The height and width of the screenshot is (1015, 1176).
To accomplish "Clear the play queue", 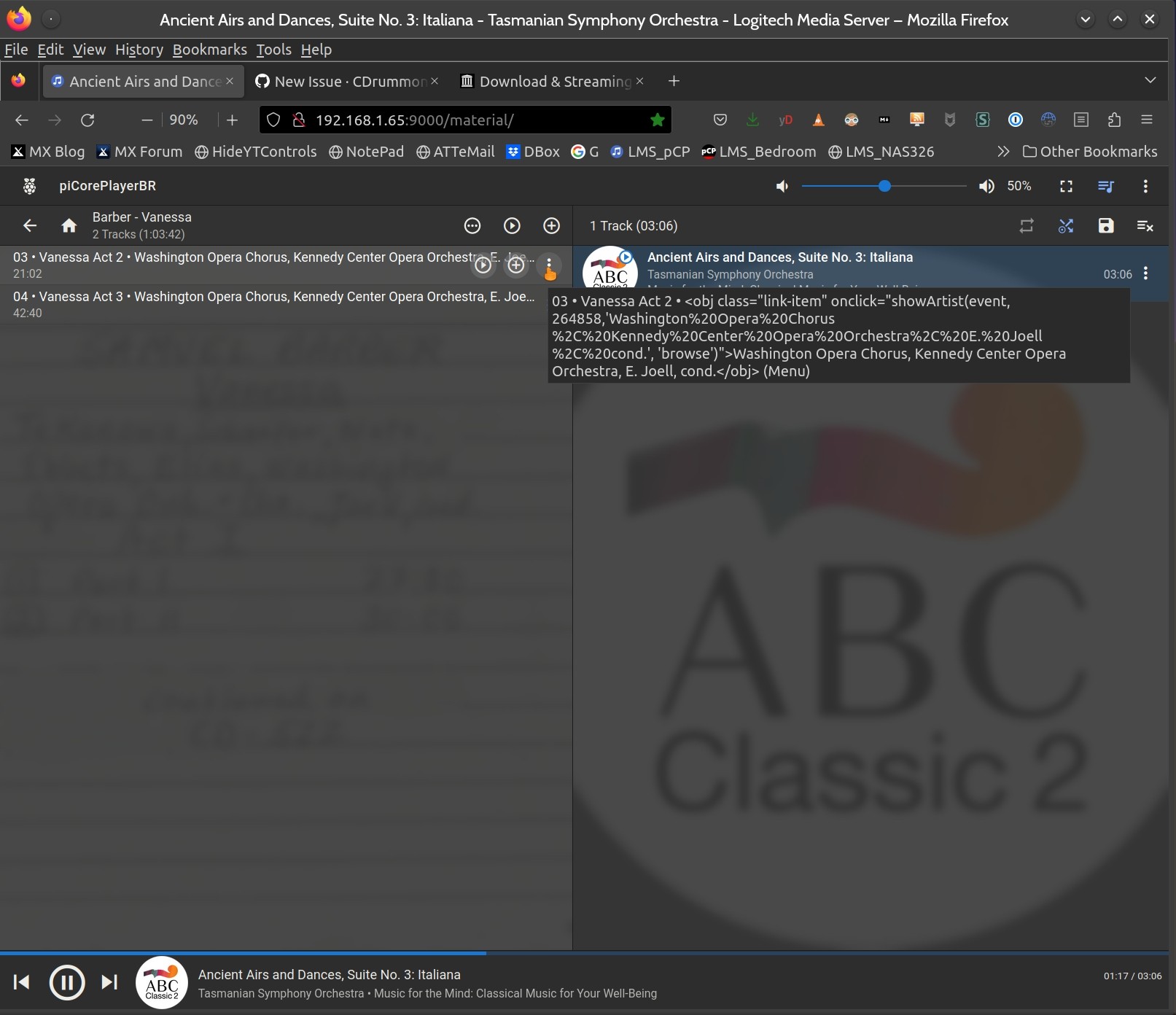I will click(x=1146, y=226).
